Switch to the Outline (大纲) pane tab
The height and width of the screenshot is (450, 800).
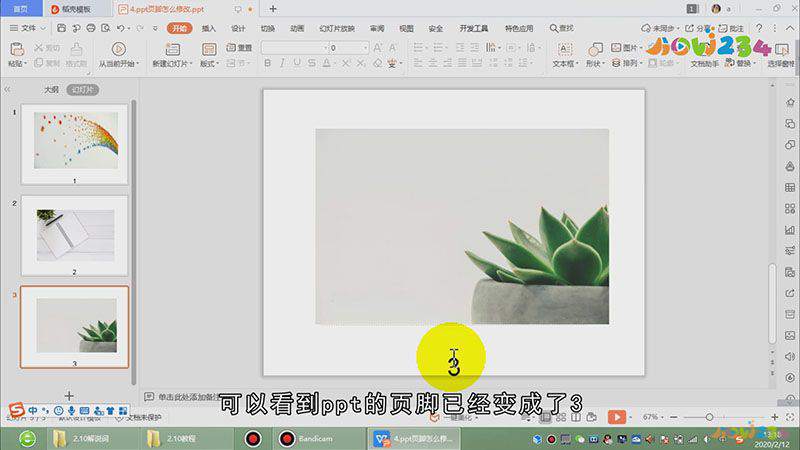coord(51,90)
